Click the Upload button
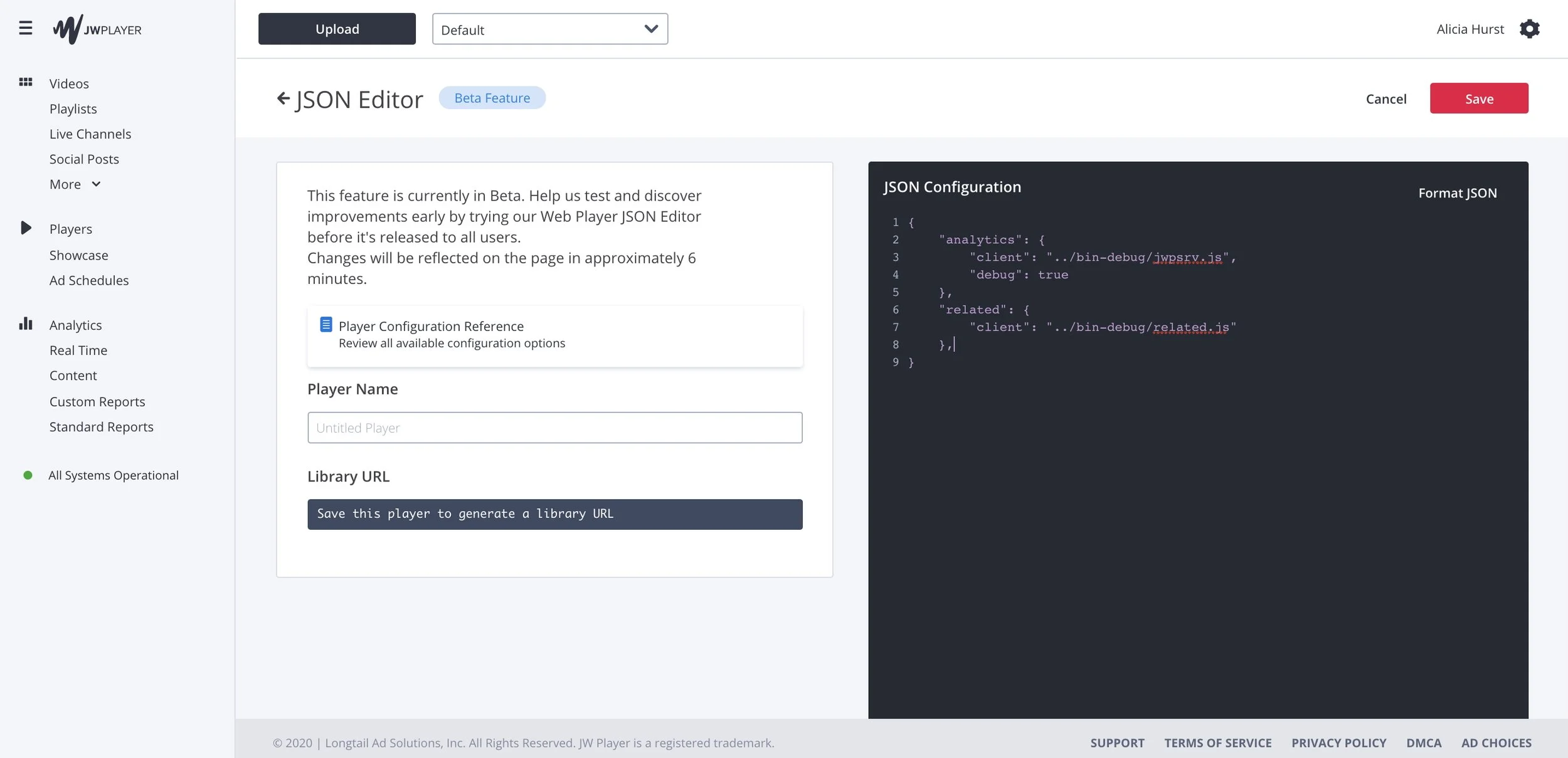The image size is (1568, 758). 337,28
